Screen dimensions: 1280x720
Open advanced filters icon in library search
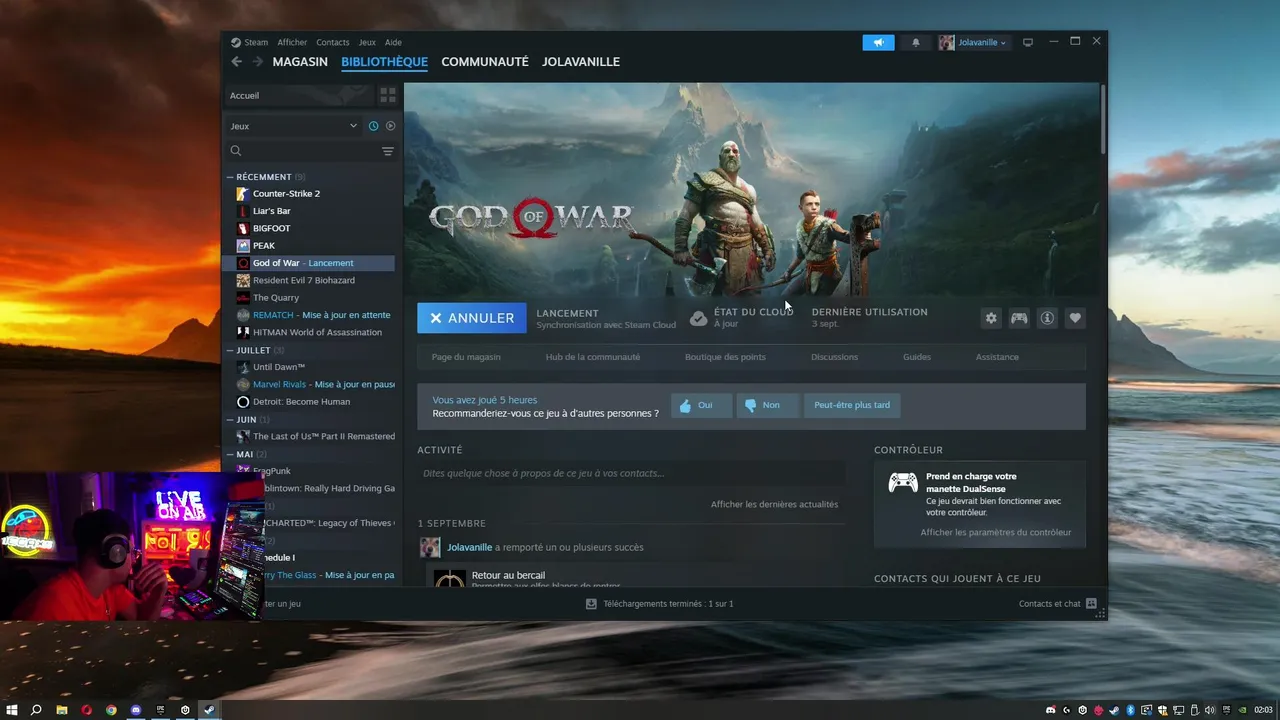(x=388, y=151)
